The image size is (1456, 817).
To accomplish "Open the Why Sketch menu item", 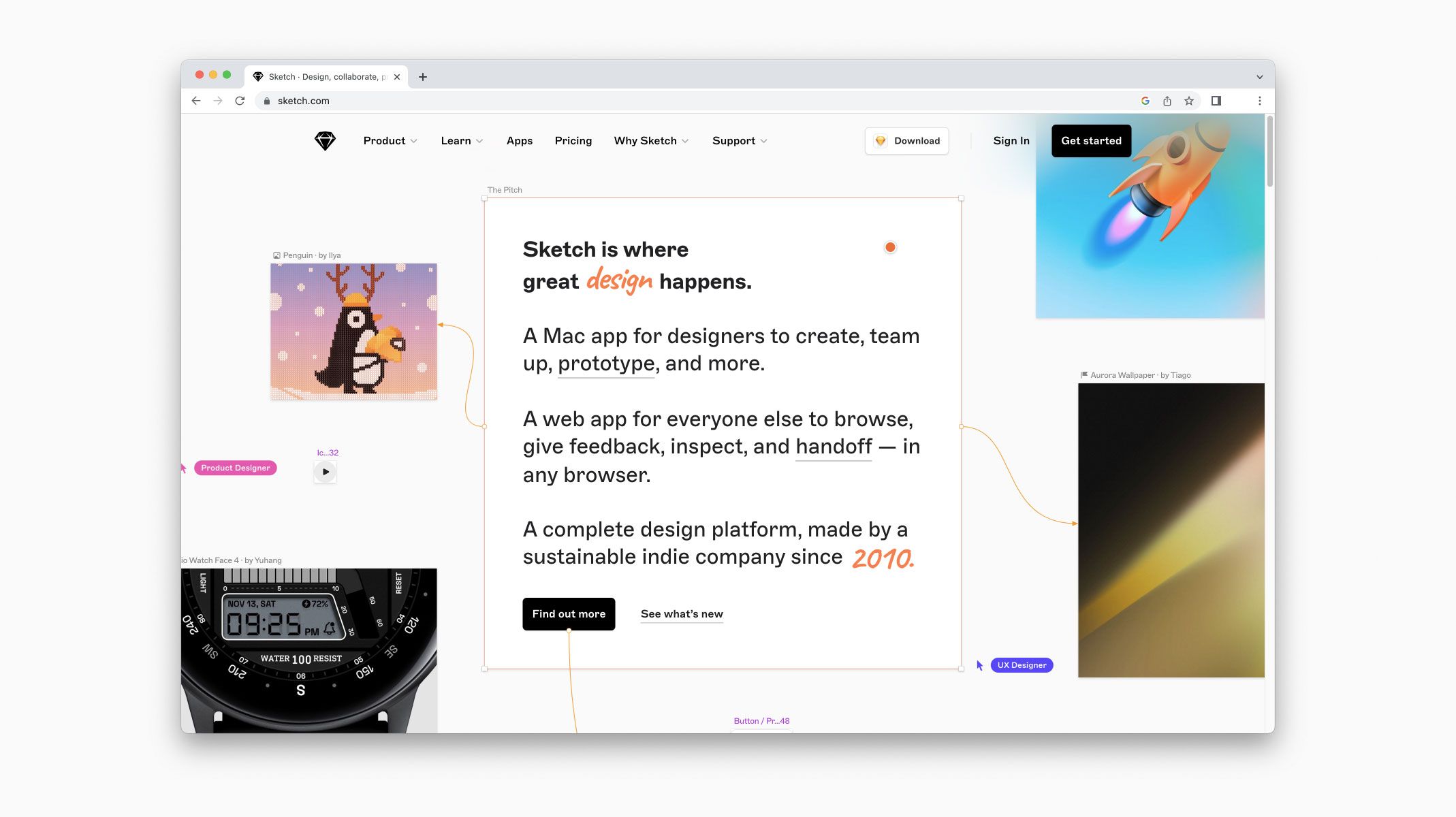I will 649,140.
